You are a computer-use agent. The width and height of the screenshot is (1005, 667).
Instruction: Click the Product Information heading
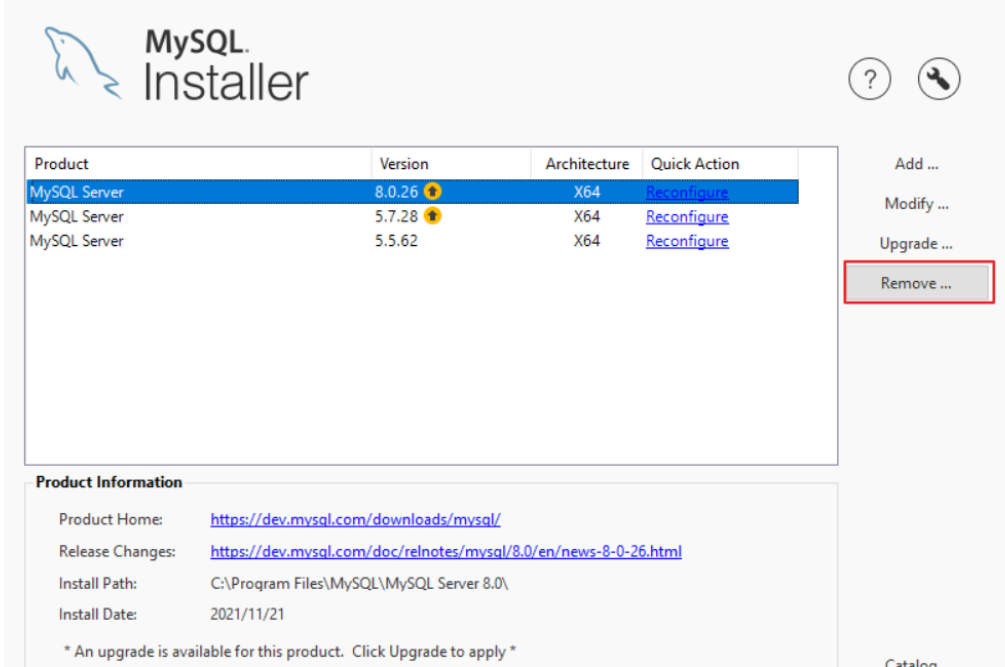coord(109,482)
